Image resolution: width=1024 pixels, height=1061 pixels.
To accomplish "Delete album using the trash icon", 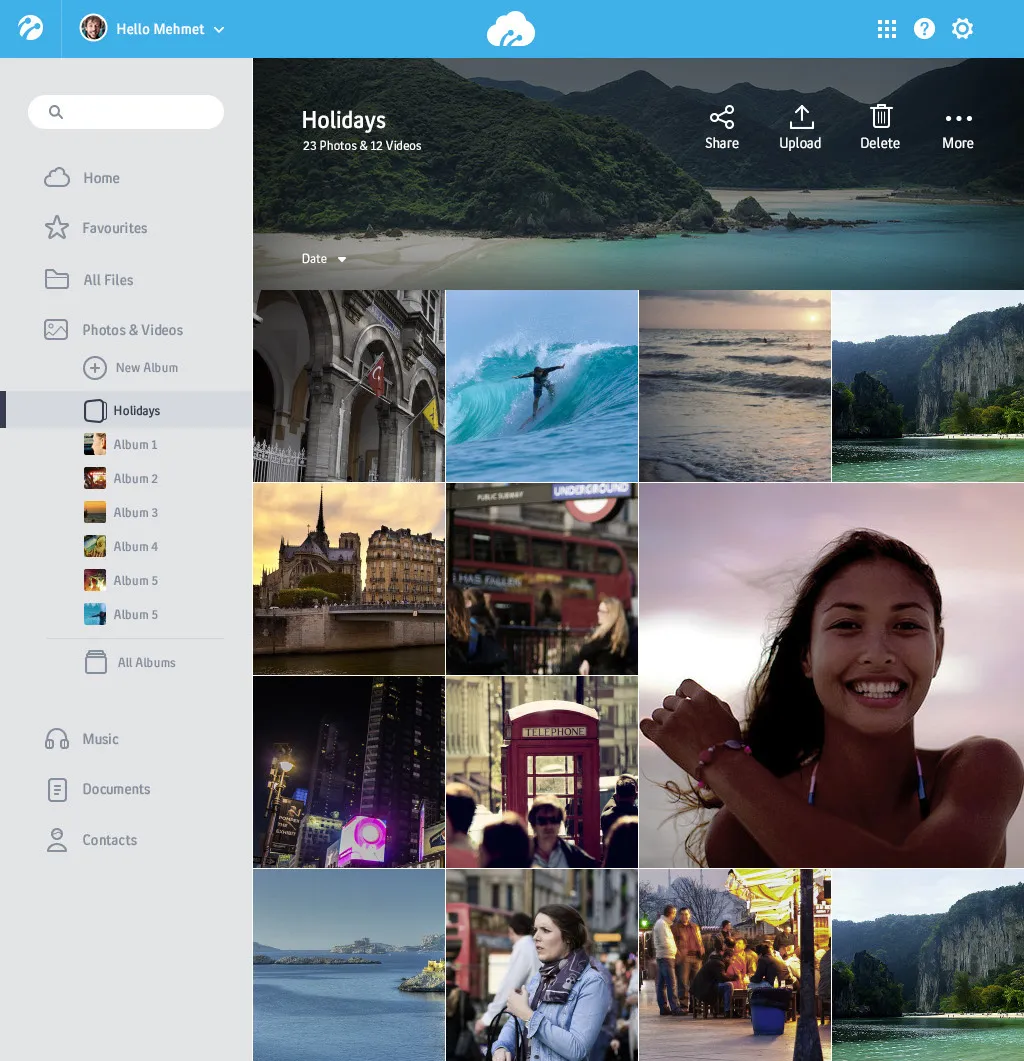I will coord(880,117).
